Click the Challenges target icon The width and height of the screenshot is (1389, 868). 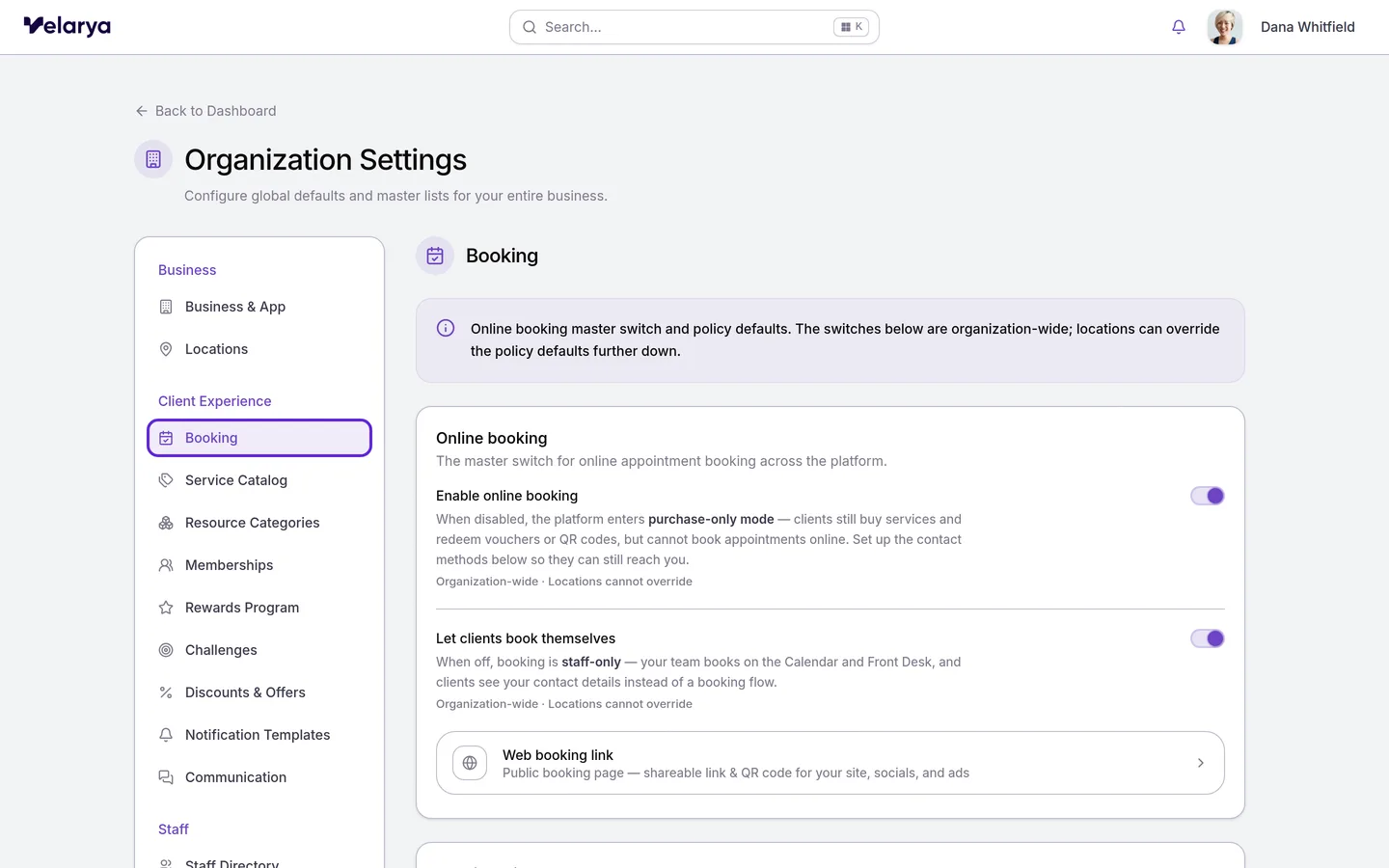(x=166, y=650)
